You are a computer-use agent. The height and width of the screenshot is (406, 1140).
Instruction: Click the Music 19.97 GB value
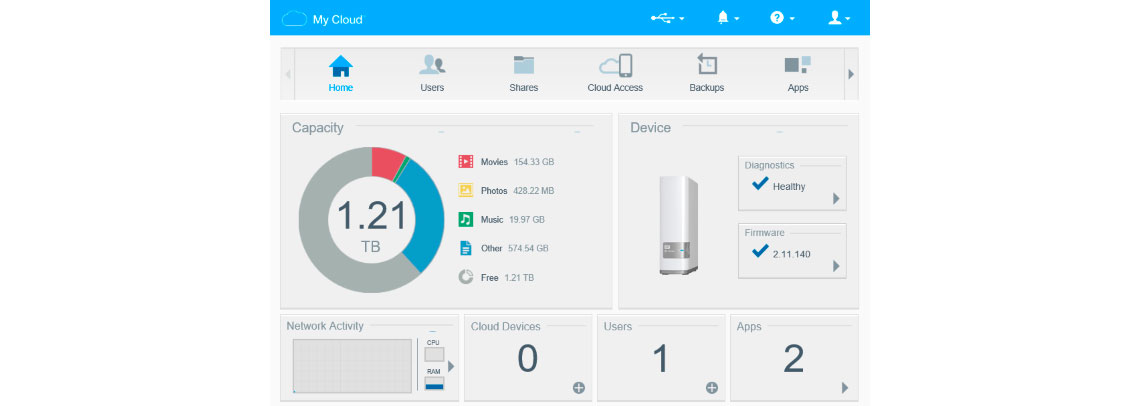527,219
